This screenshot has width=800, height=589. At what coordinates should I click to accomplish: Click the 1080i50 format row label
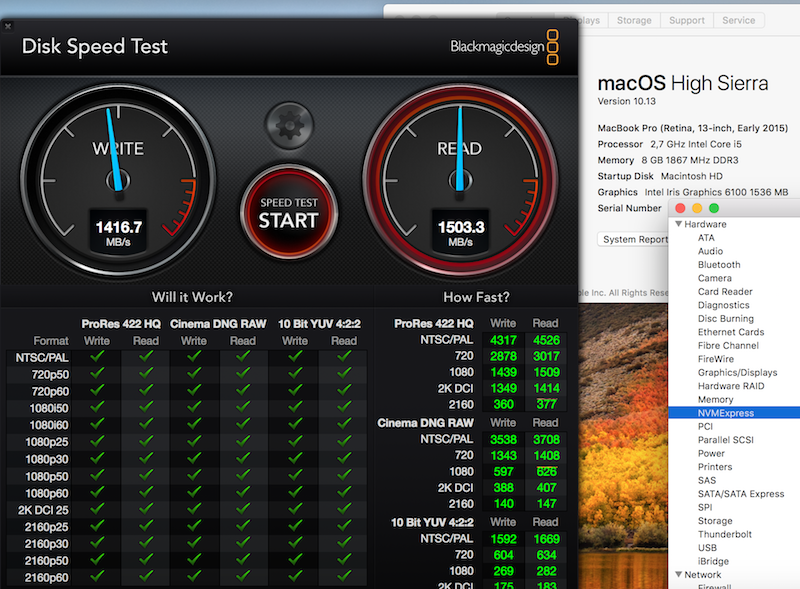49,408
